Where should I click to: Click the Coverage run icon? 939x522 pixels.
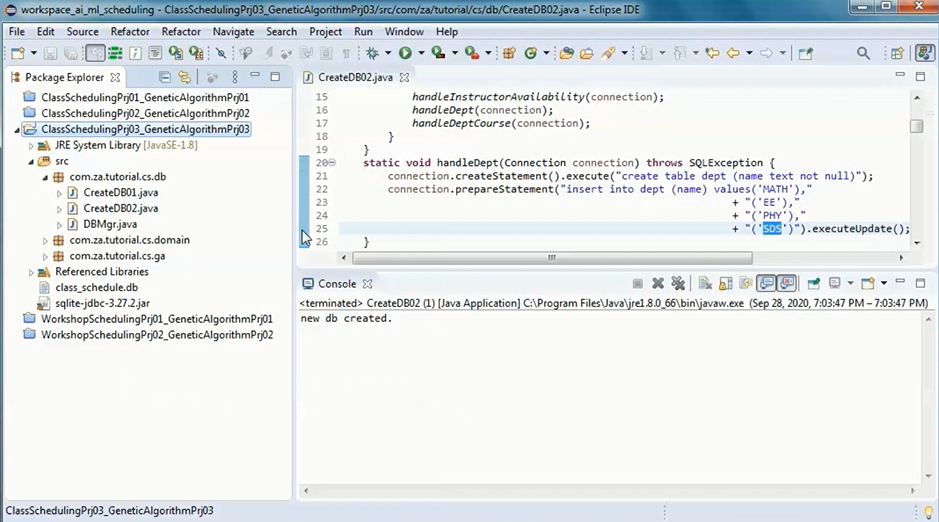tap(438, 53)
